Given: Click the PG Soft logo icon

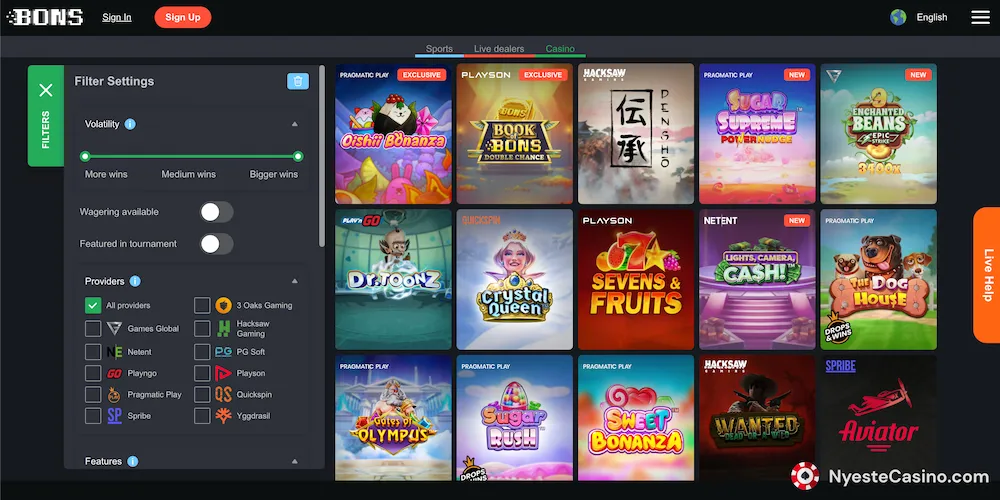Looking at the screenshot, I should click(x=223, y=351).
